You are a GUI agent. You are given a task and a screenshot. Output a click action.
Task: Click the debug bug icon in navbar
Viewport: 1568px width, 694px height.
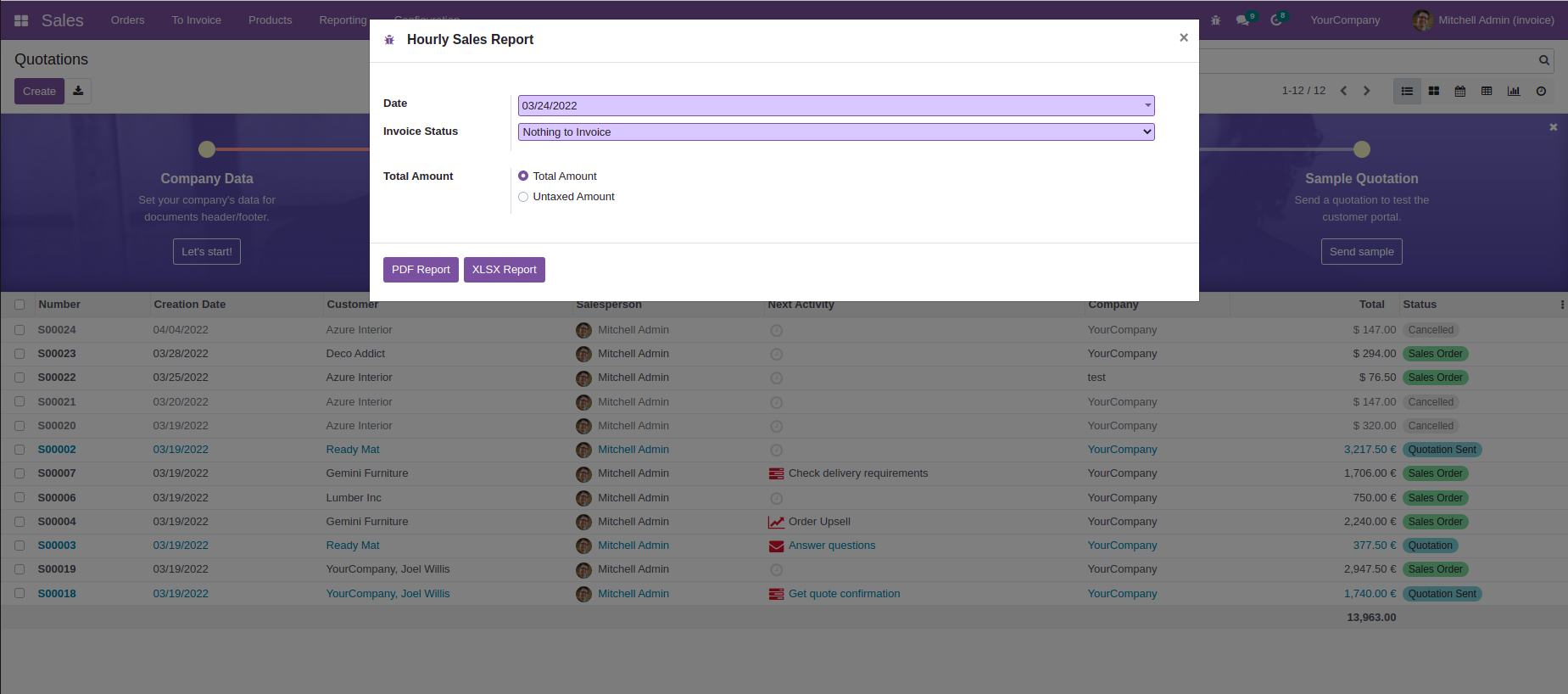pyautogui.click(x=1215, y=20)
